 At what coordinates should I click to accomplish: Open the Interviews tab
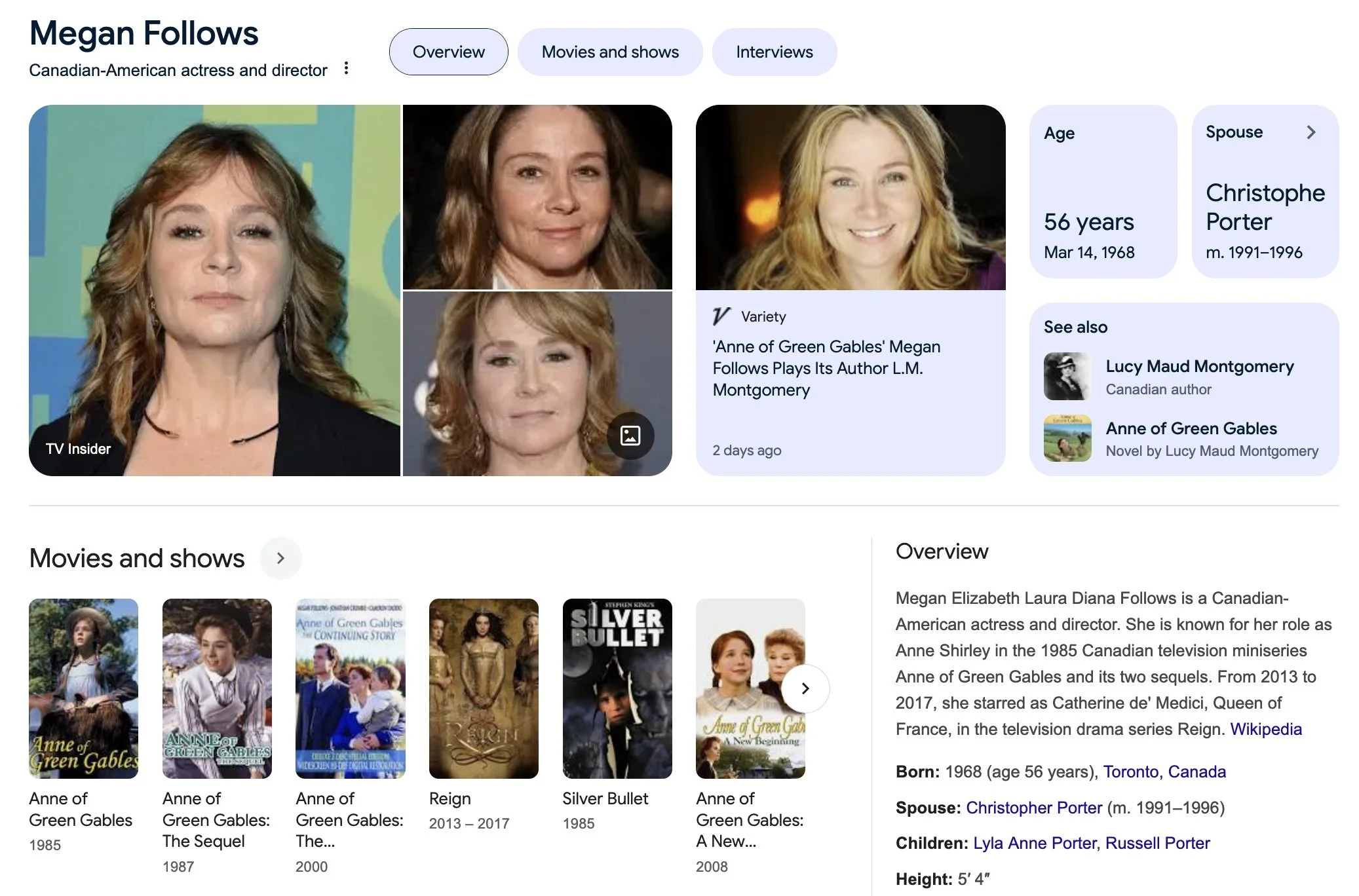click(774, 52)
